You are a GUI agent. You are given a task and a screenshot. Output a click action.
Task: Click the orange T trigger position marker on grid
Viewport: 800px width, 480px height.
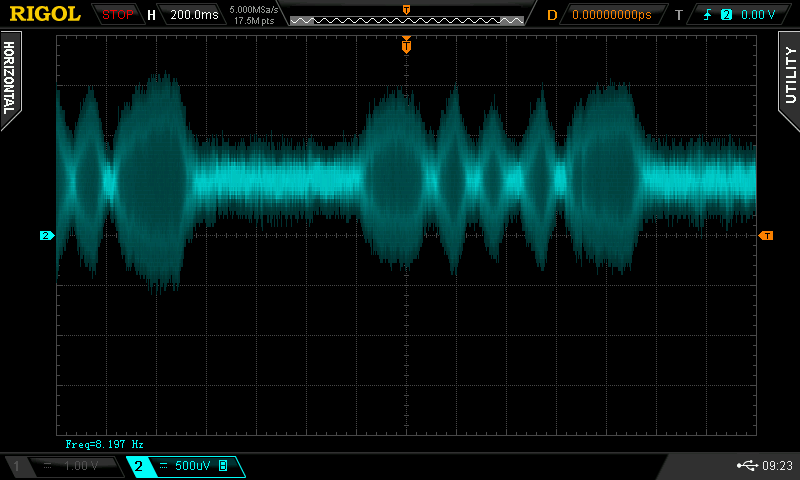[406, 46]
